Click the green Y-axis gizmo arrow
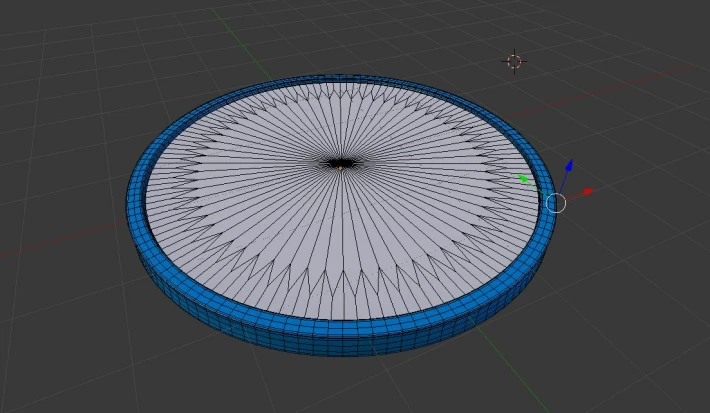Screen dimensions: 710x413 click(523, 179)
